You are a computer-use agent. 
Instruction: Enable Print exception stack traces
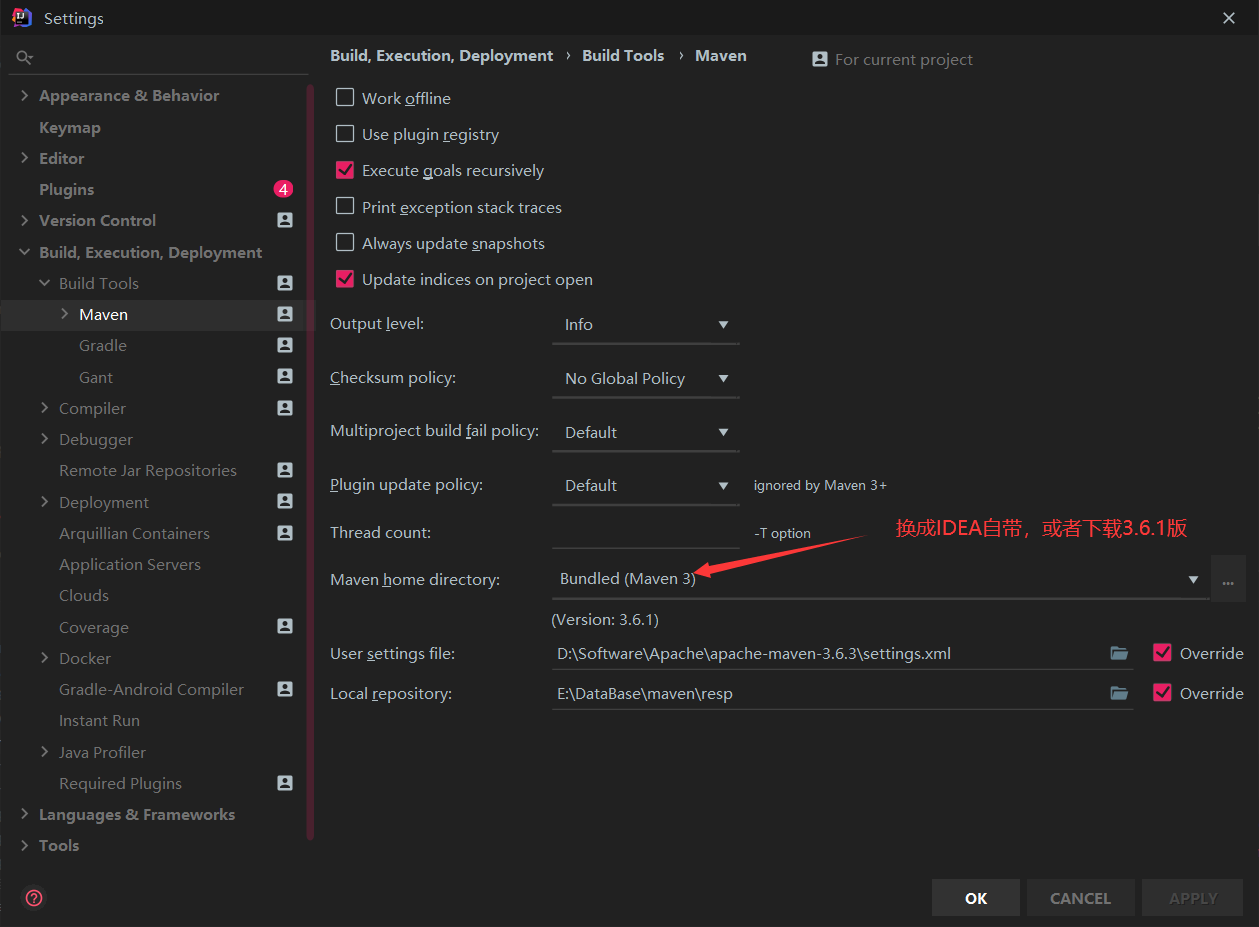(x=345, y=206)
